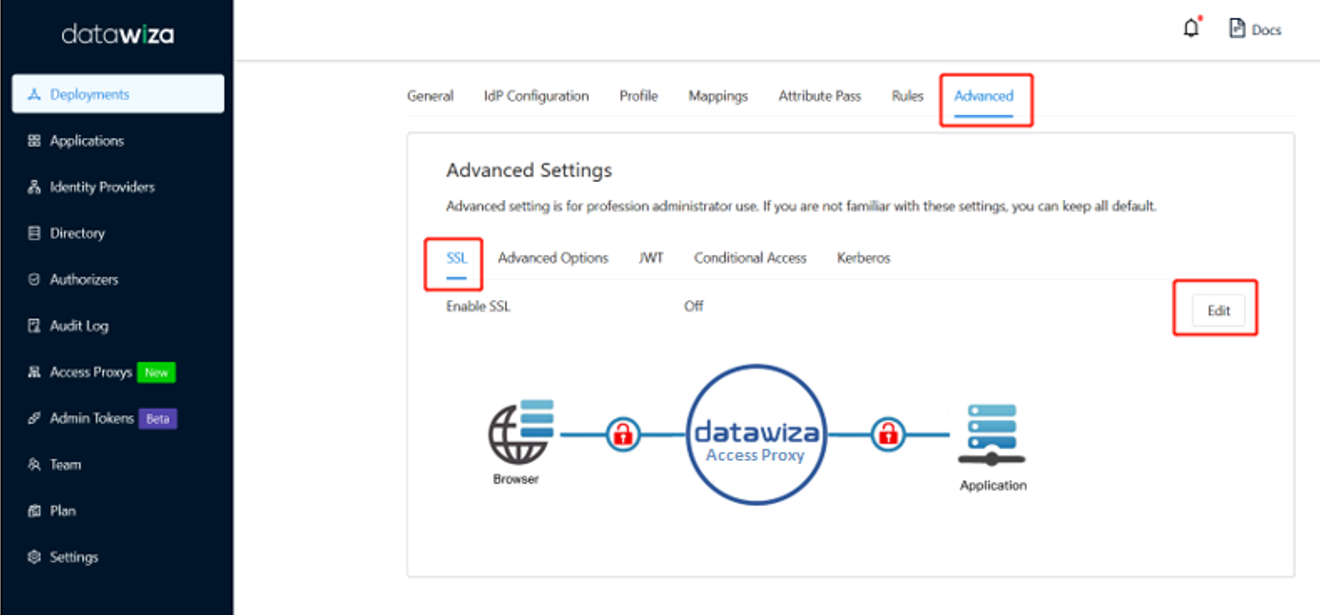Click the Edit button for SSL

coord(1218,310)
